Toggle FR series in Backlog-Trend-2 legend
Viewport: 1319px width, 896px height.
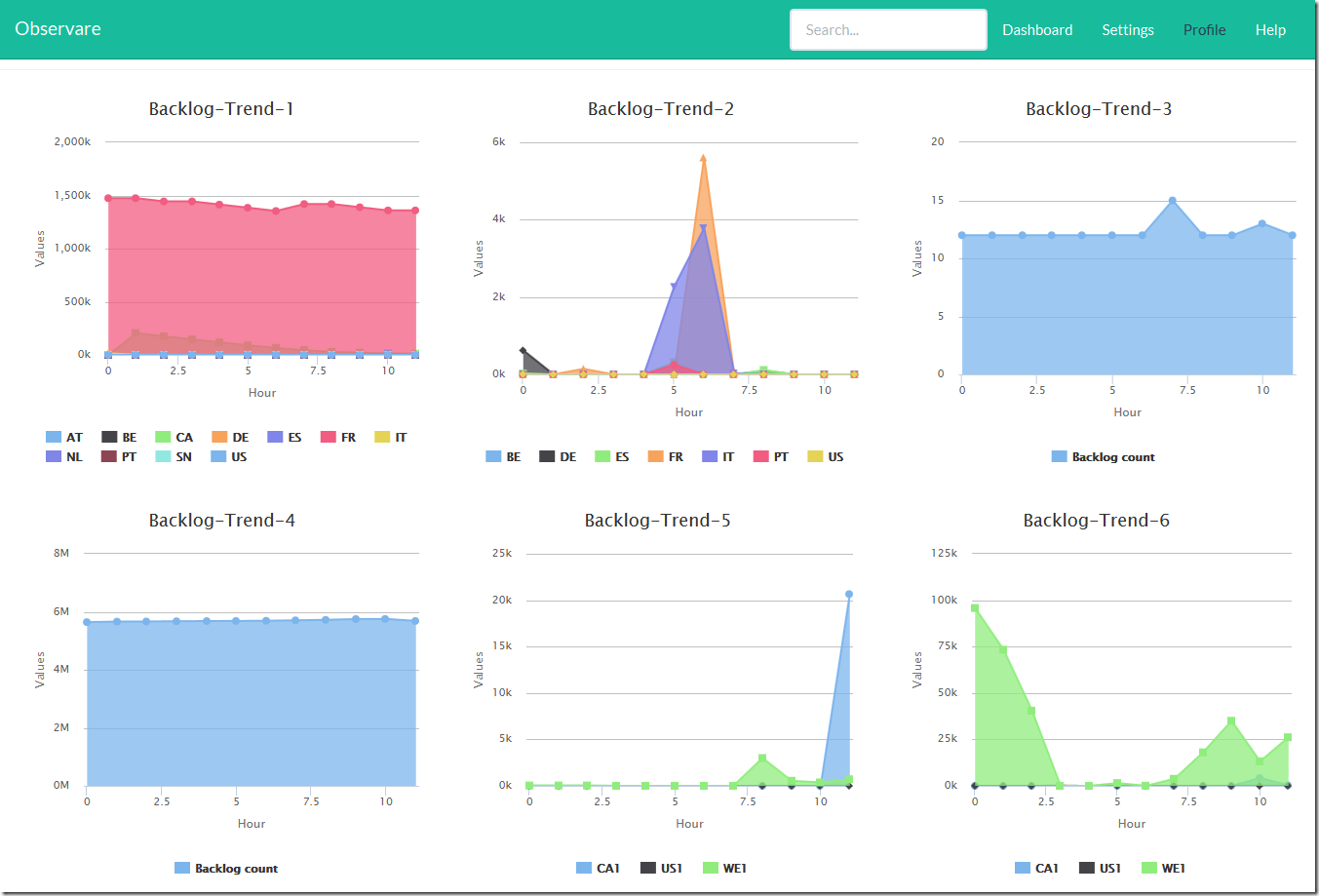point(666,457)
